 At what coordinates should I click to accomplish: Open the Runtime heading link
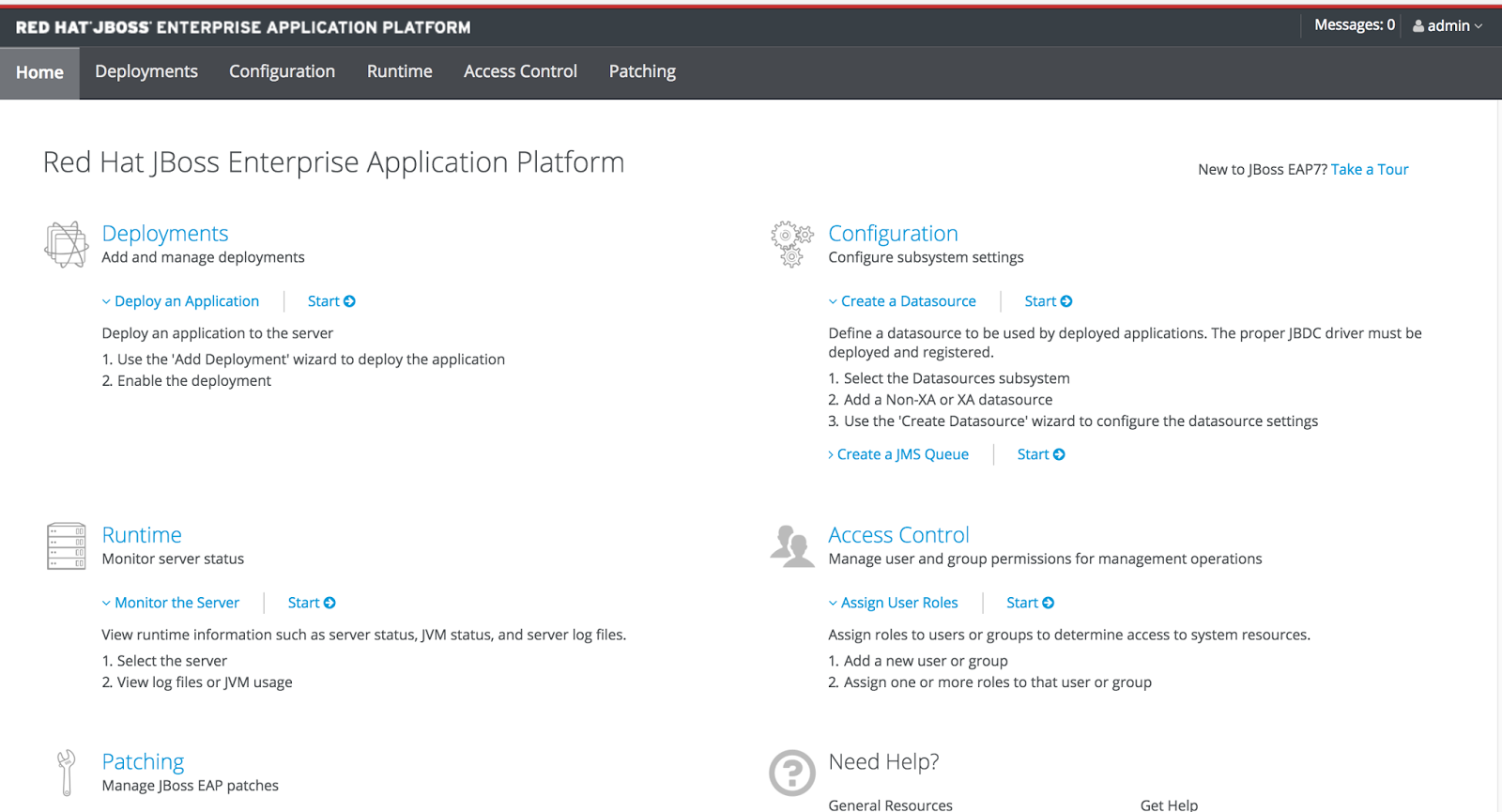[142, 535]
